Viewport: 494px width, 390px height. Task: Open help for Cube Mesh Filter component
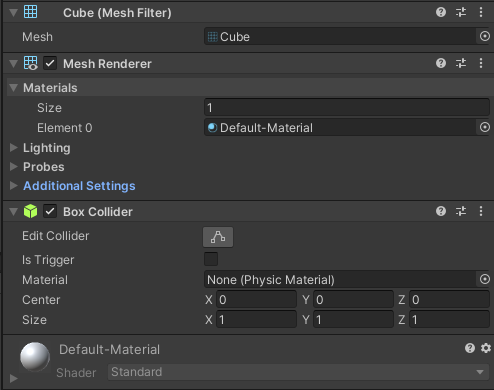point(441,13)
